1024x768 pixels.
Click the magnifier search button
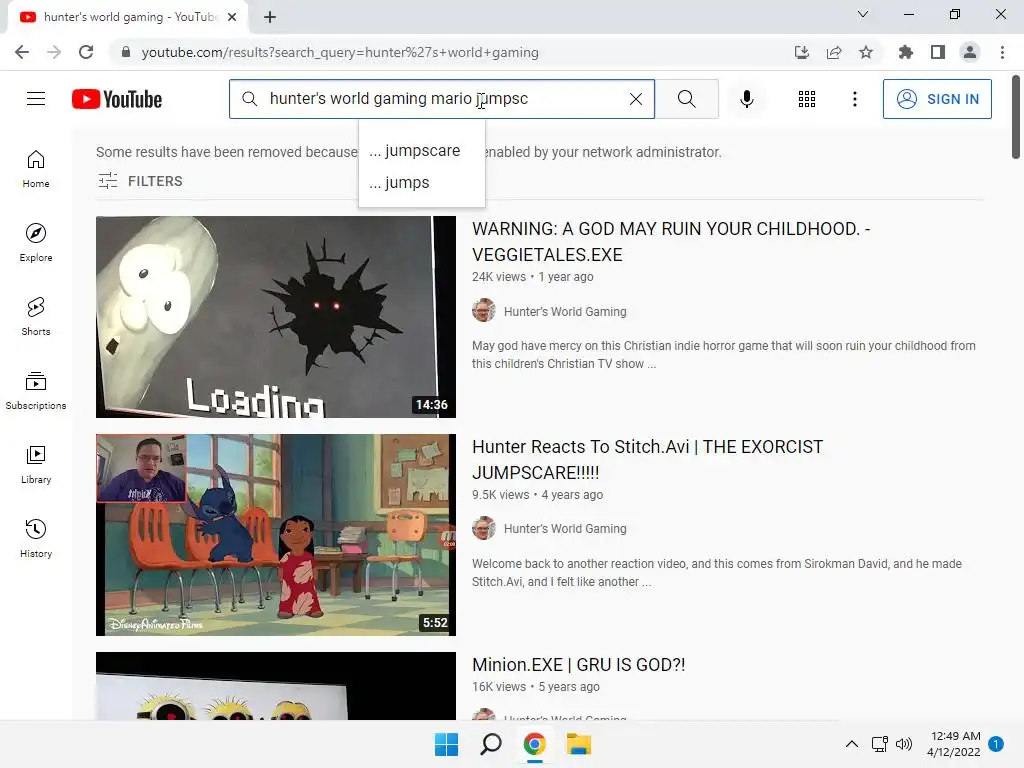point(686,99)
